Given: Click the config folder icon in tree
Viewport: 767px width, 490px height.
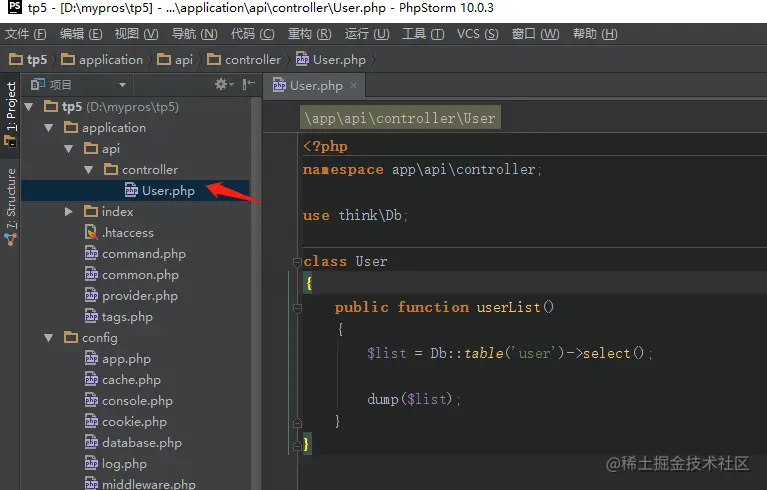Looking at the screenshot, I should tap(71, 338).
